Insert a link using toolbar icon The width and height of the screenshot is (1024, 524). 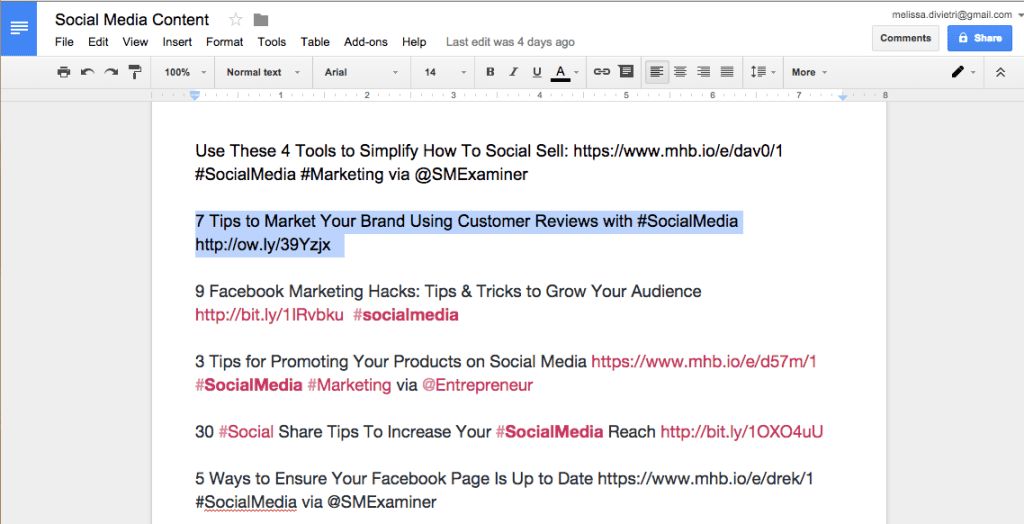(x=602, y=72)
